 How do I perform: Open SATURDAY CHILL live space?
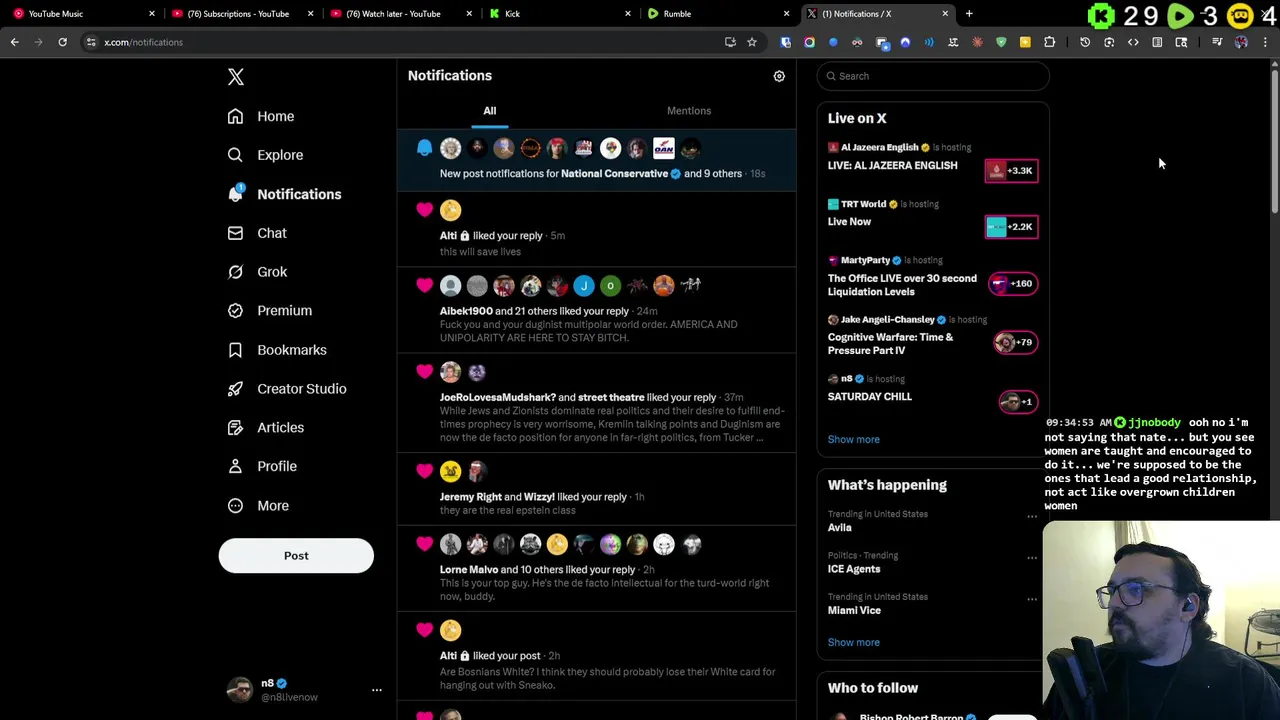click(870, 396)
